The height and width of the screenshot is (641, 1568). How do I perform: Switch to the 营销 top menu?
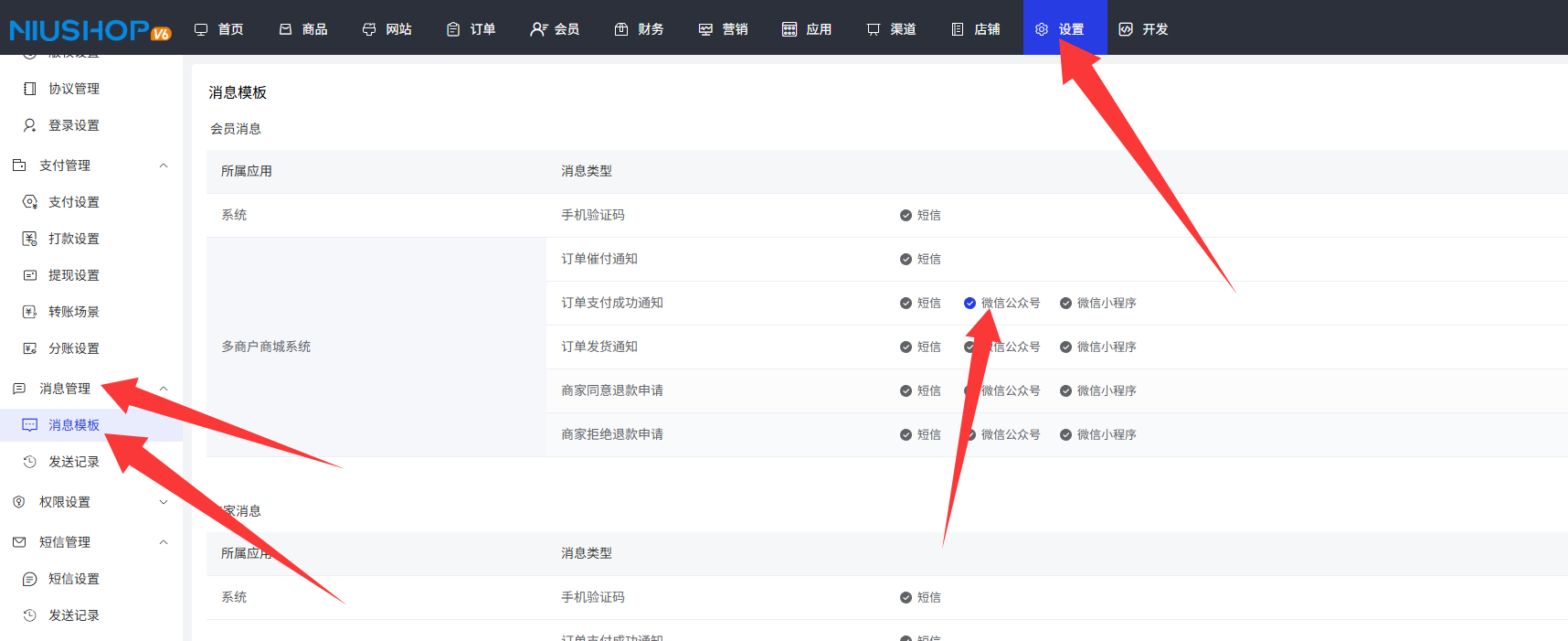click(724, 29)
